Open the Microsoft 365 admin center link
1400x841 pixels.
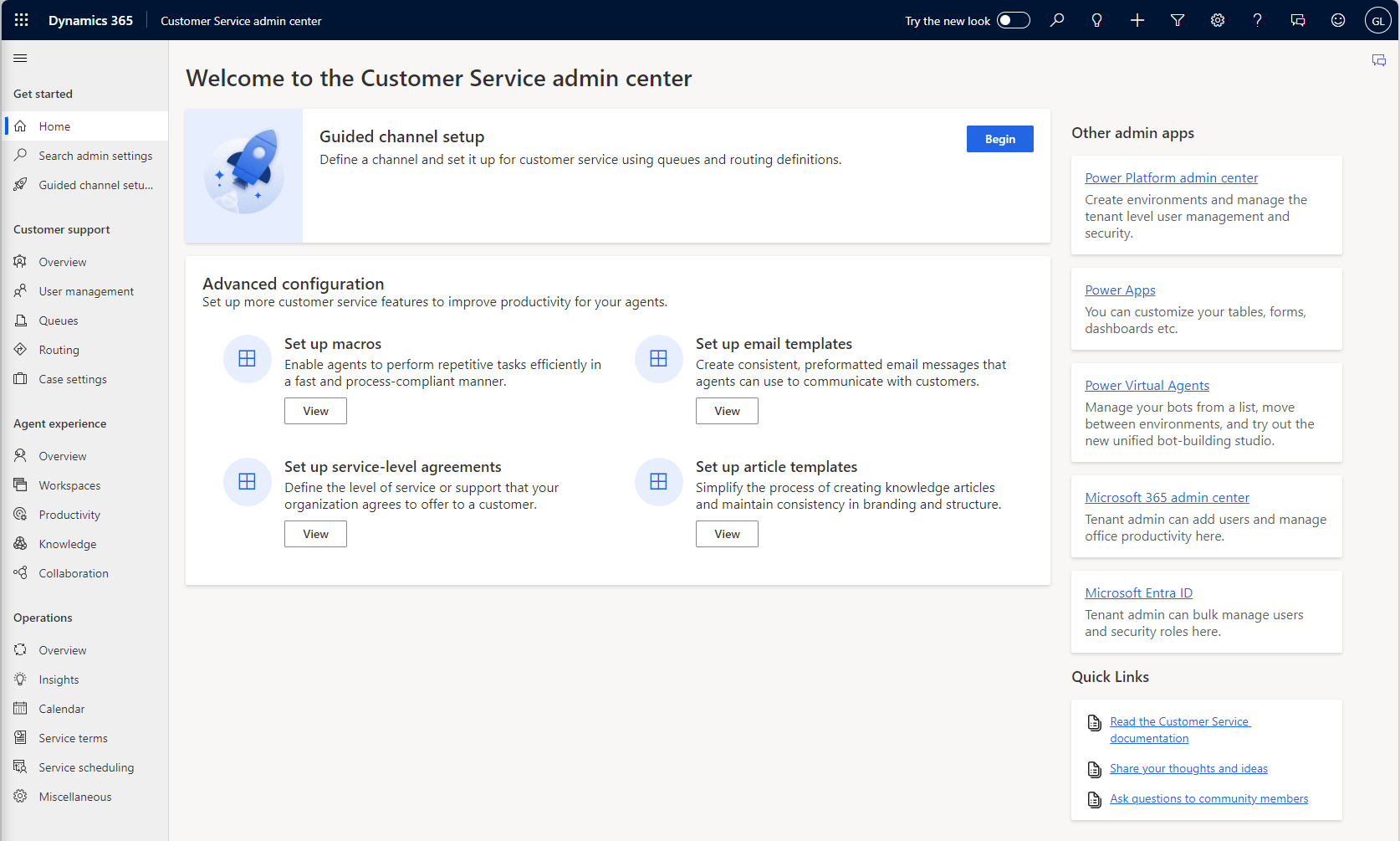pos(1167,497)
